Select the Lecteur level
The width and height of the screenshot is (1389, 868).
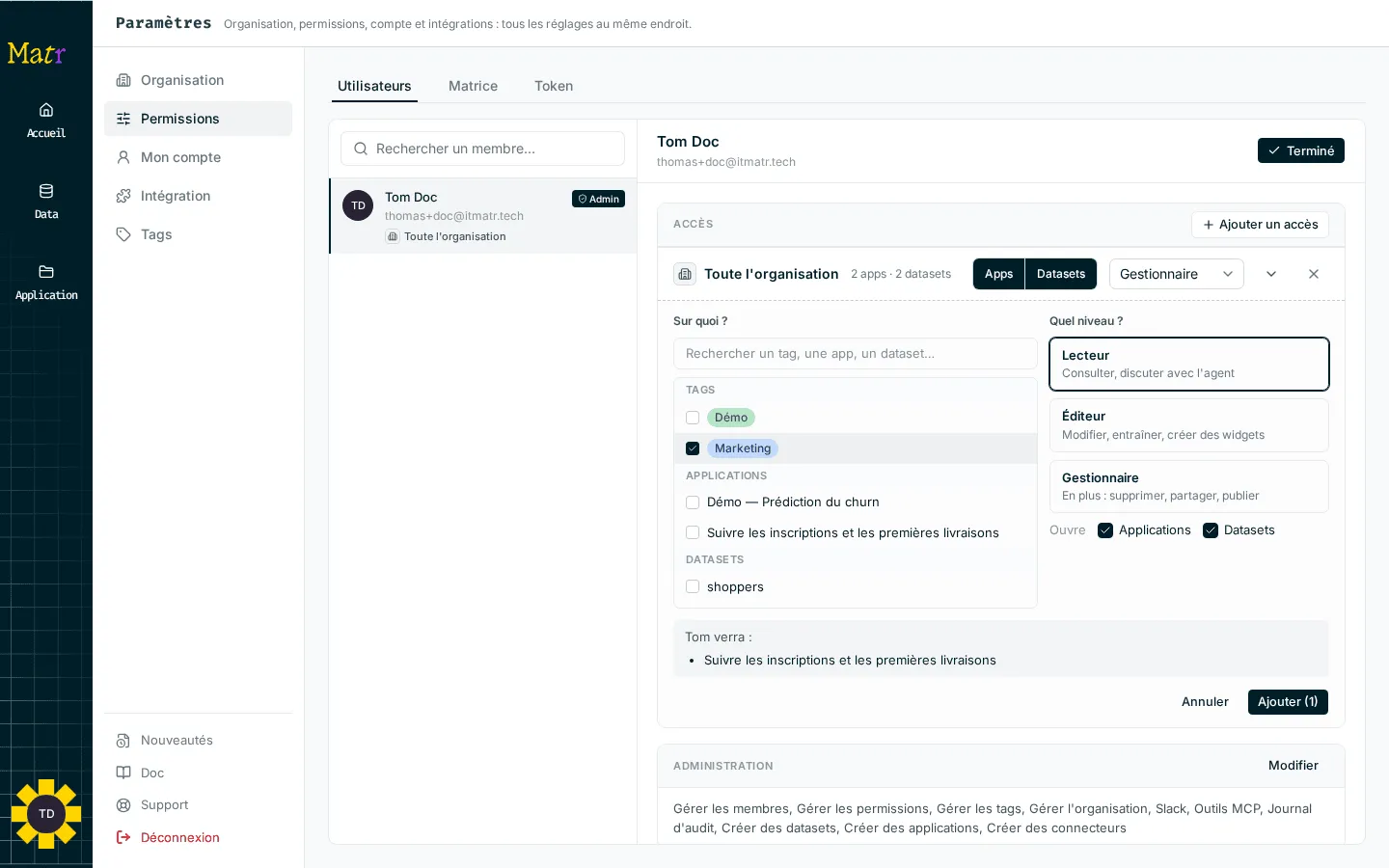pos(1189,364)
